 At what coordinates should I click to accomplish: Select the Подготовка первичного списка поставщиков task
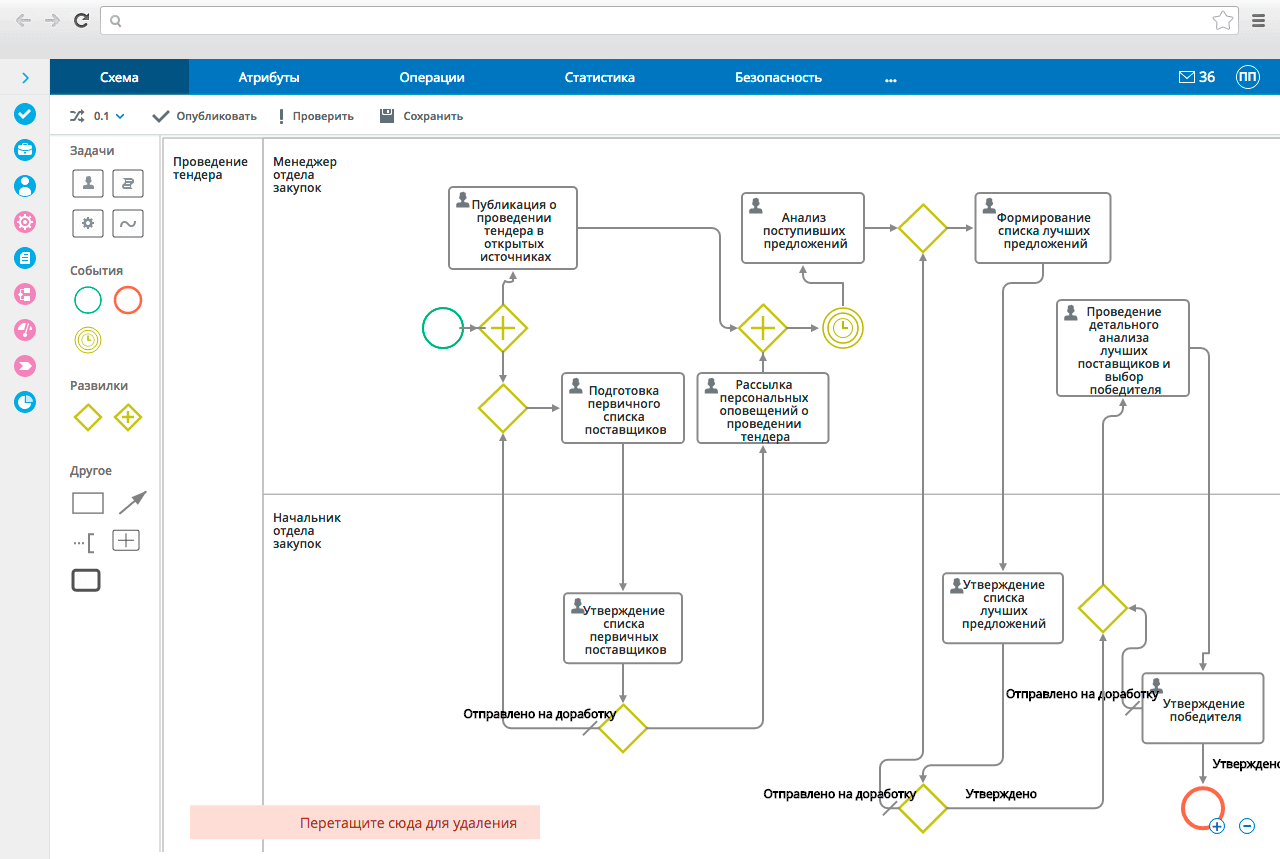click(x=623, y=408)
